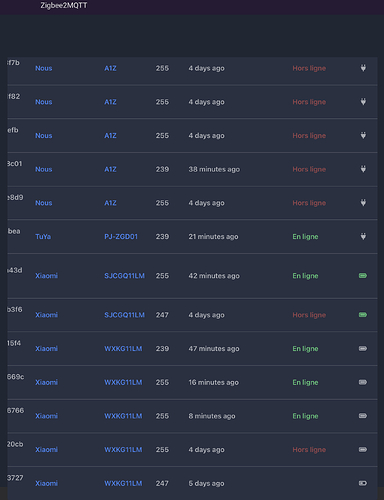The image size is (384, 500).
Task: Click the mains plug icon in the efb row
Action: coord(363,135)
